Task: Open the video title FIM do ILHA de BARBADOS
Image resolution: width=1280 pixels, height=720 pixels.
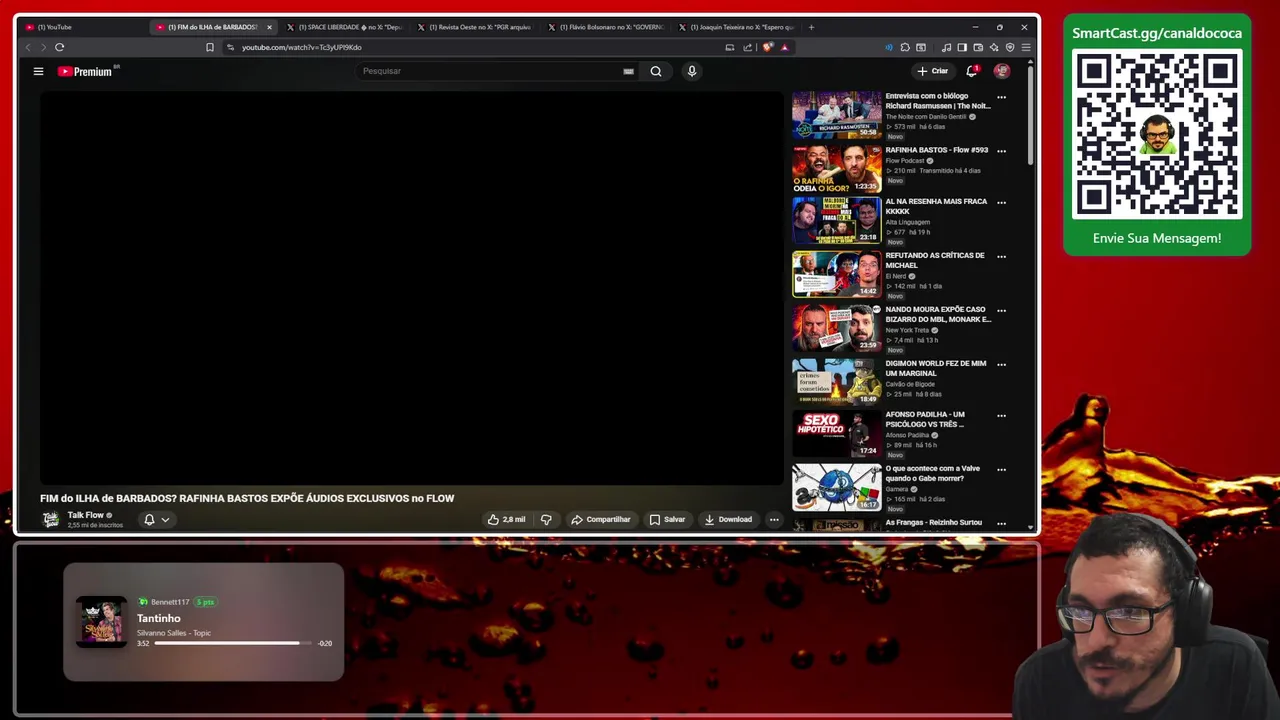Action: point(247,498)
